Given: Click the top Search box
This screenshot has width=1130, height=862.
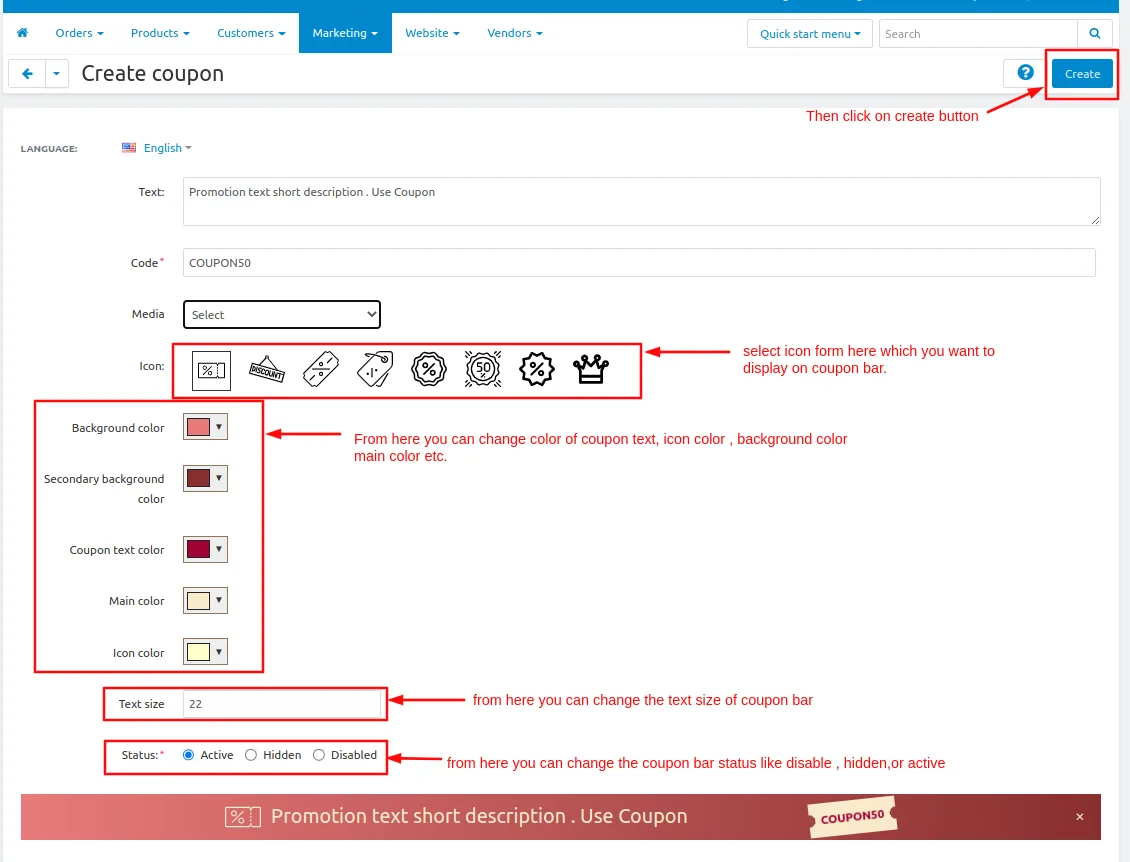Looking at the screenshot, I should tap(978, 34).
